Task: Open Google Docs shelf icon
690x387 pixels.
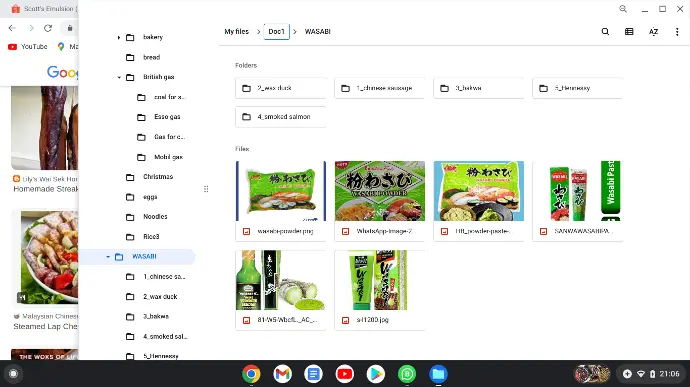Action: pos(313,374)
